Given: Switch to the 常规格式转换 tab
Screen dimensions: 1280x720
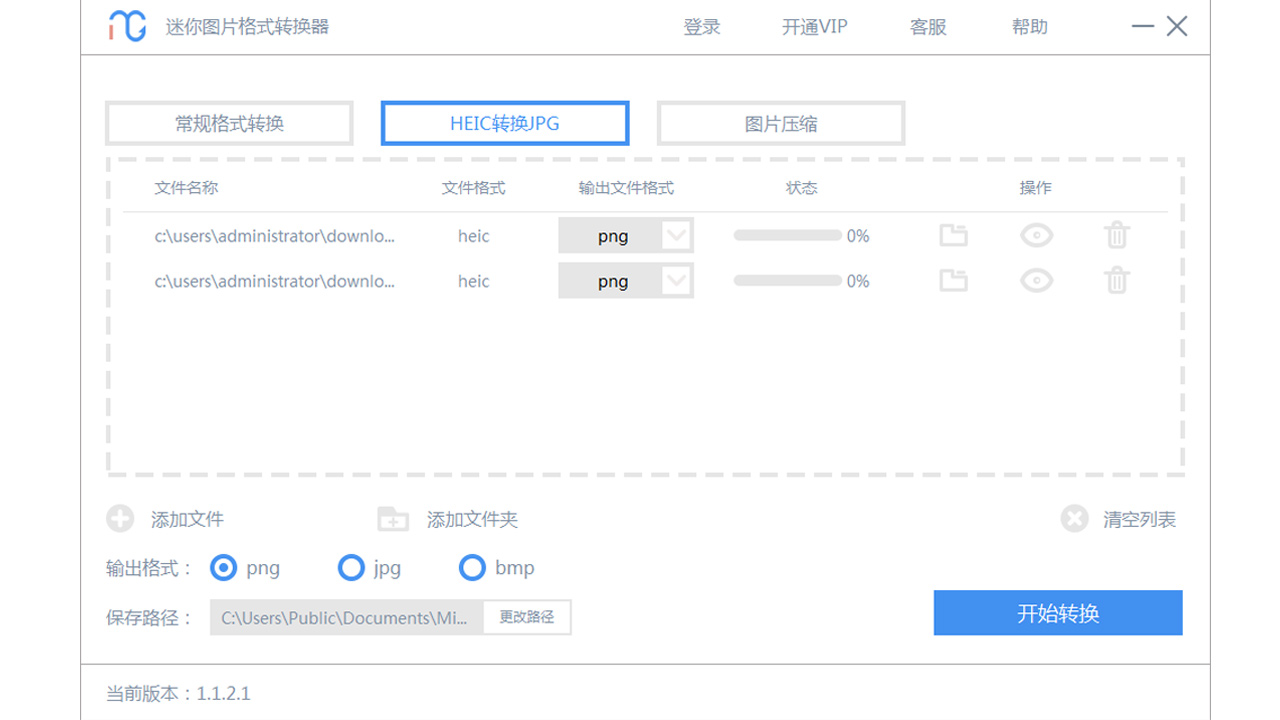Looking at the screenshot, I should point(228,122).
